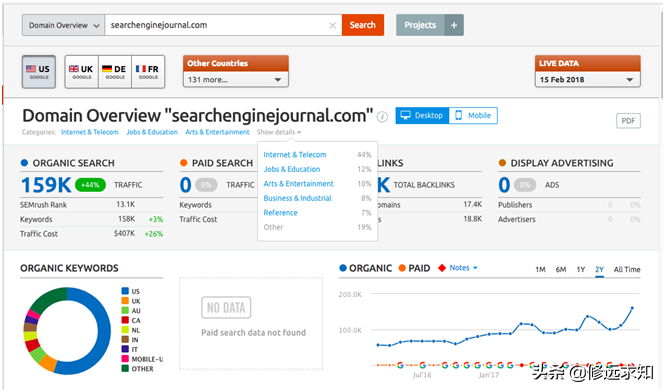Viewport: 665px width, 392px height.
Task: Click the info icon beside domain title
Action: tap(382, 117)
